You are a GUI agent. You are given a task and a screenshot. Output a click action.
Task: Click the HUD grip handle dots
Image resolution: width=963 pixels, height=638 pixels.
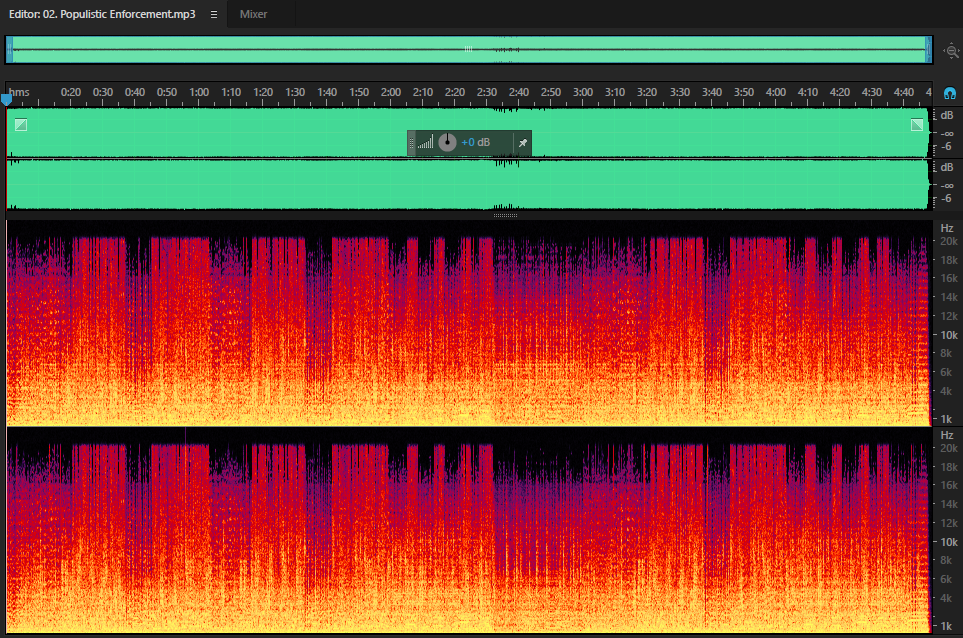[411, 143]
